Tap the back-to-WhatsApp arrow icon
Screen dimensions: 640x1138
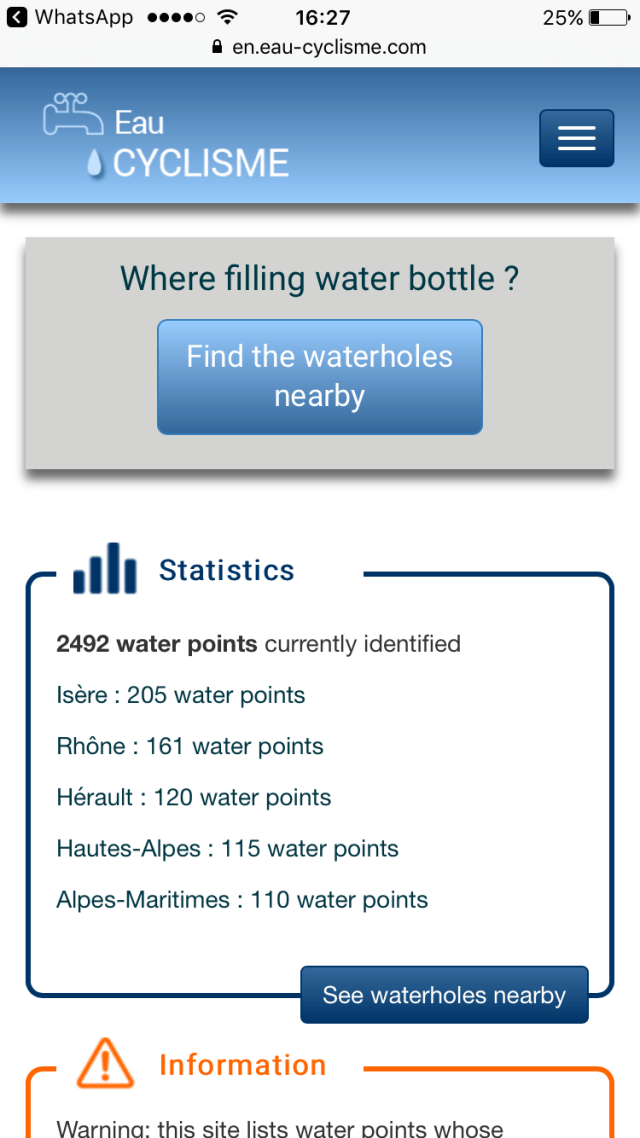click(17, 18)
